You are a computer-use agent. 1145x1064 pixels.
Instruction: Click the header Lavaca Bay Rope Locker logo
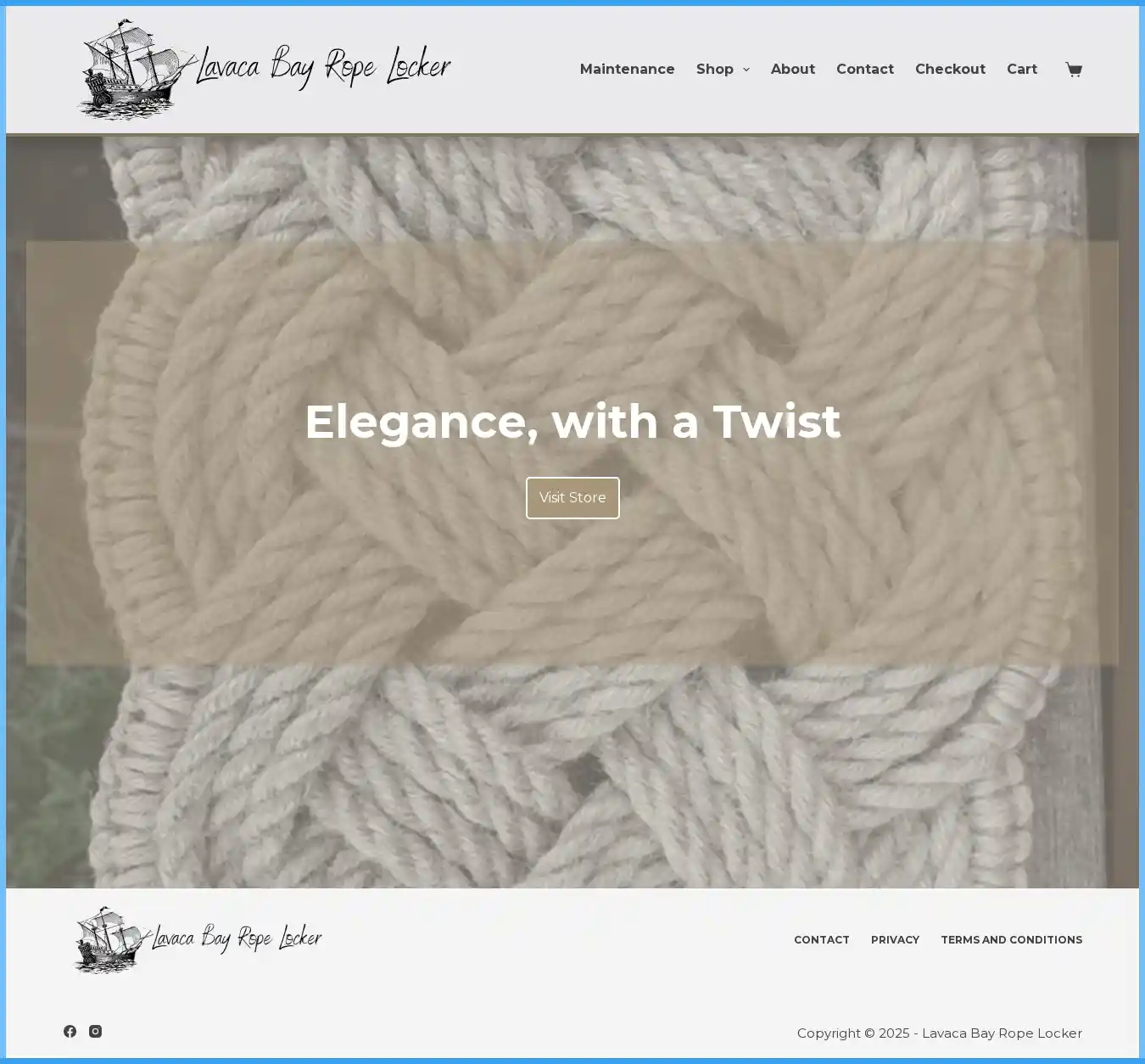click(265, 70)
